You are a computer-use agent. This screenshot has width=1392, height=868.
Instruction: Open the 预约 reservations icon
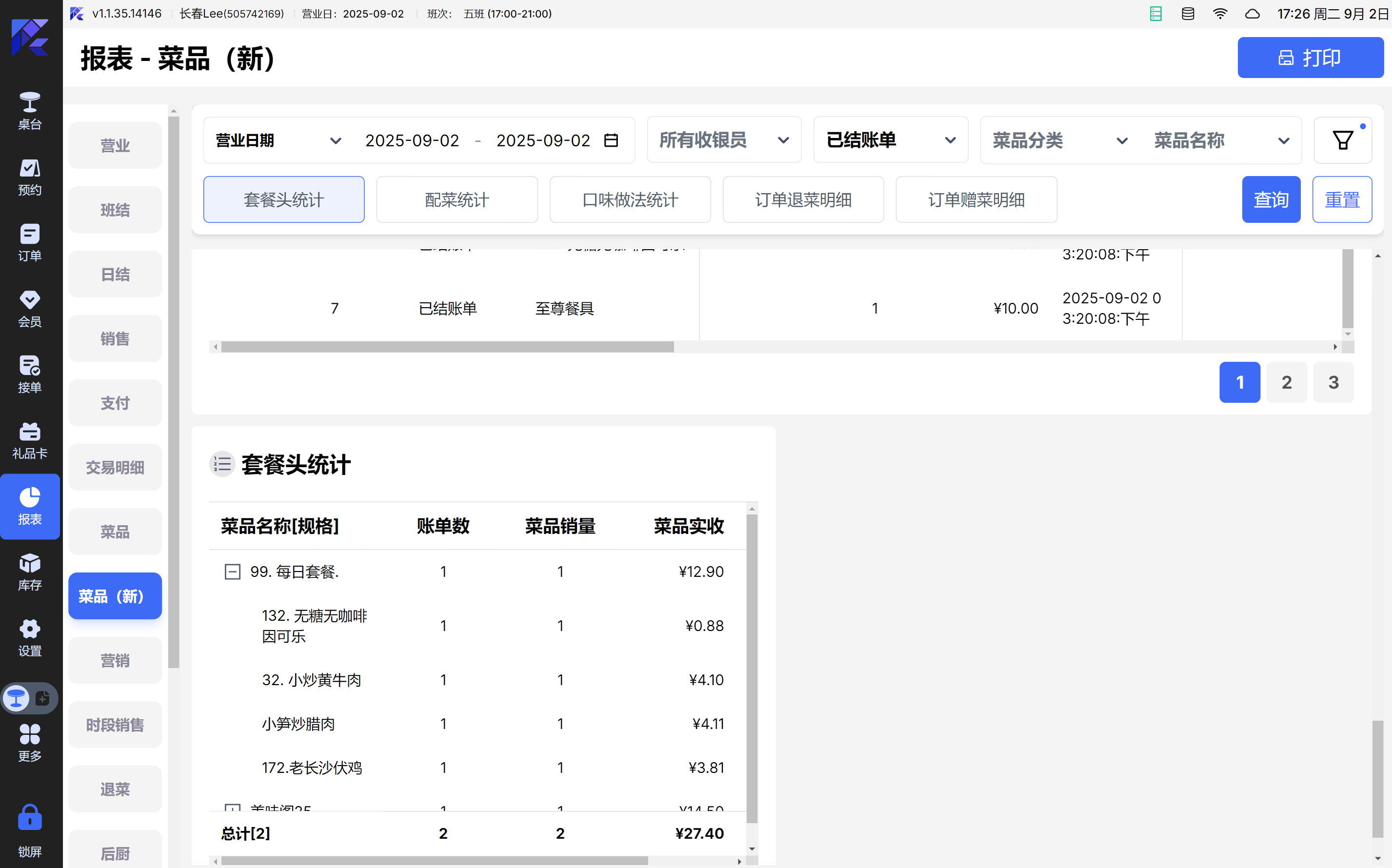point(30,177)
